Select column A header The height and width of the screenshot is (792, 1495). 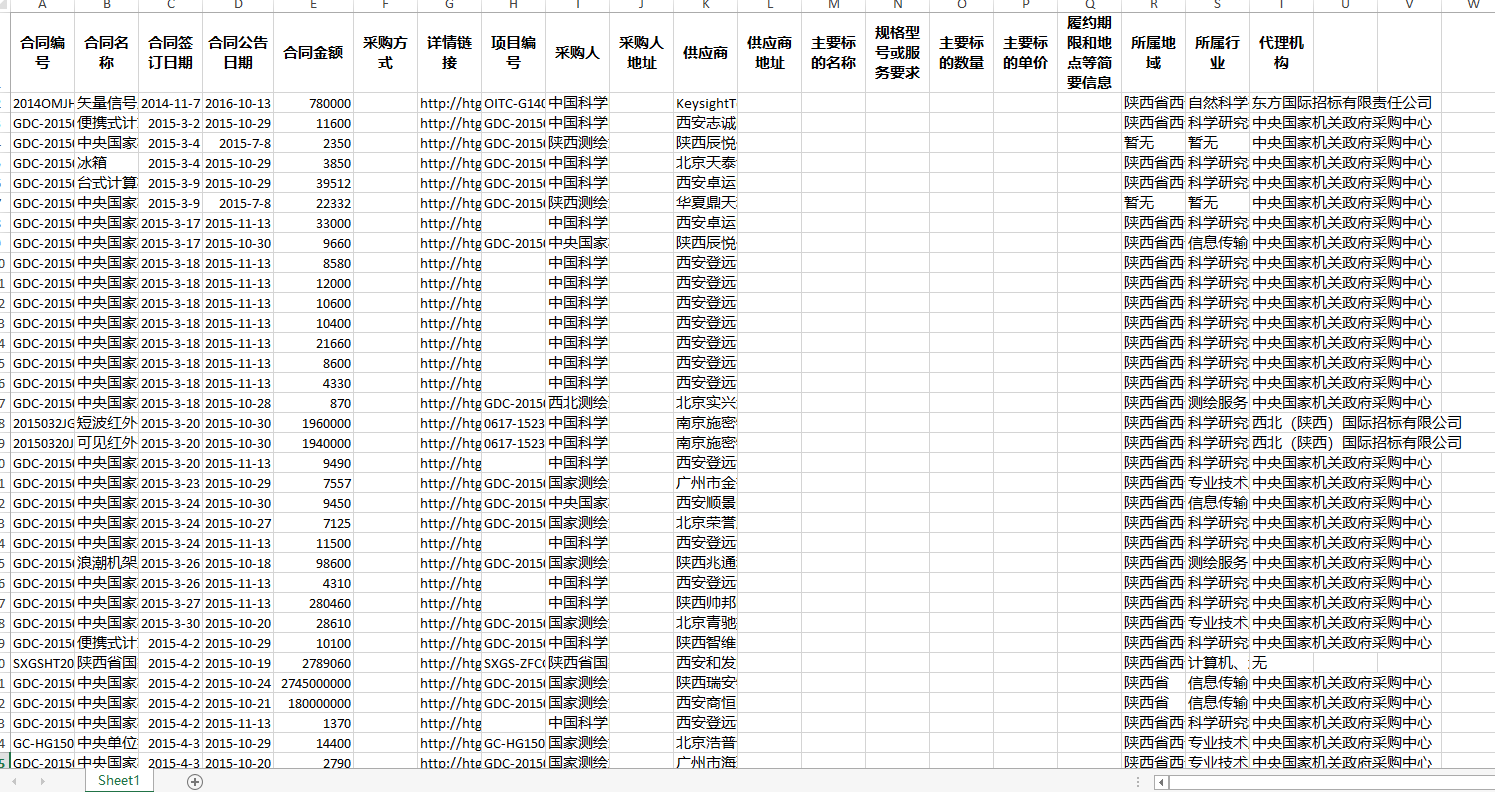click(42, 5)
